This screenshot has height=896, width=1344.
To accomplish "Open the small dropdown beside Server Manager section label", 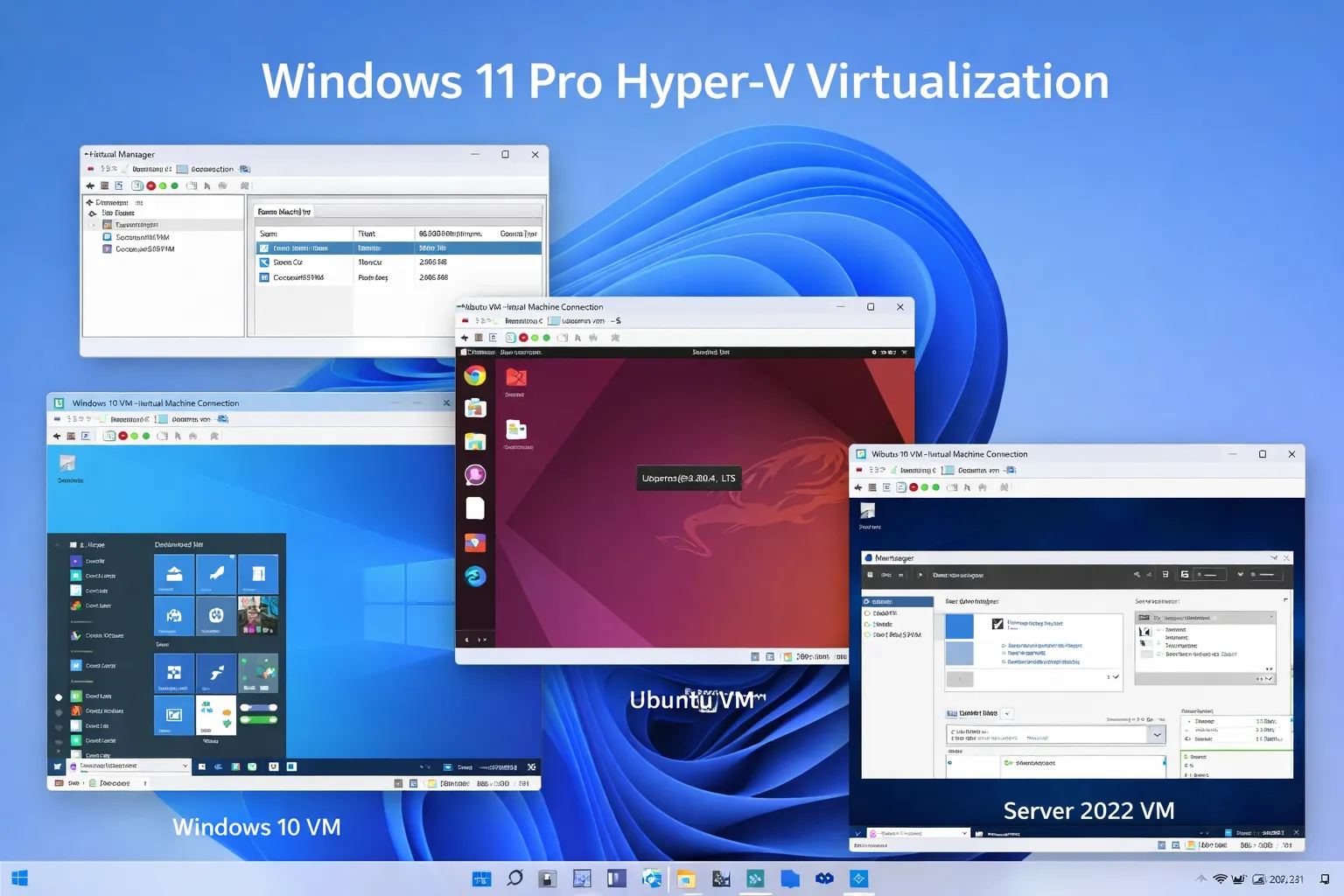I will 1007,714.
